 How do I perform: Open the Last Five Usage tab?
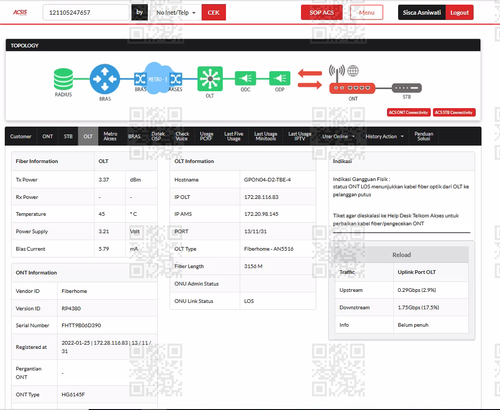pos(234,136)
